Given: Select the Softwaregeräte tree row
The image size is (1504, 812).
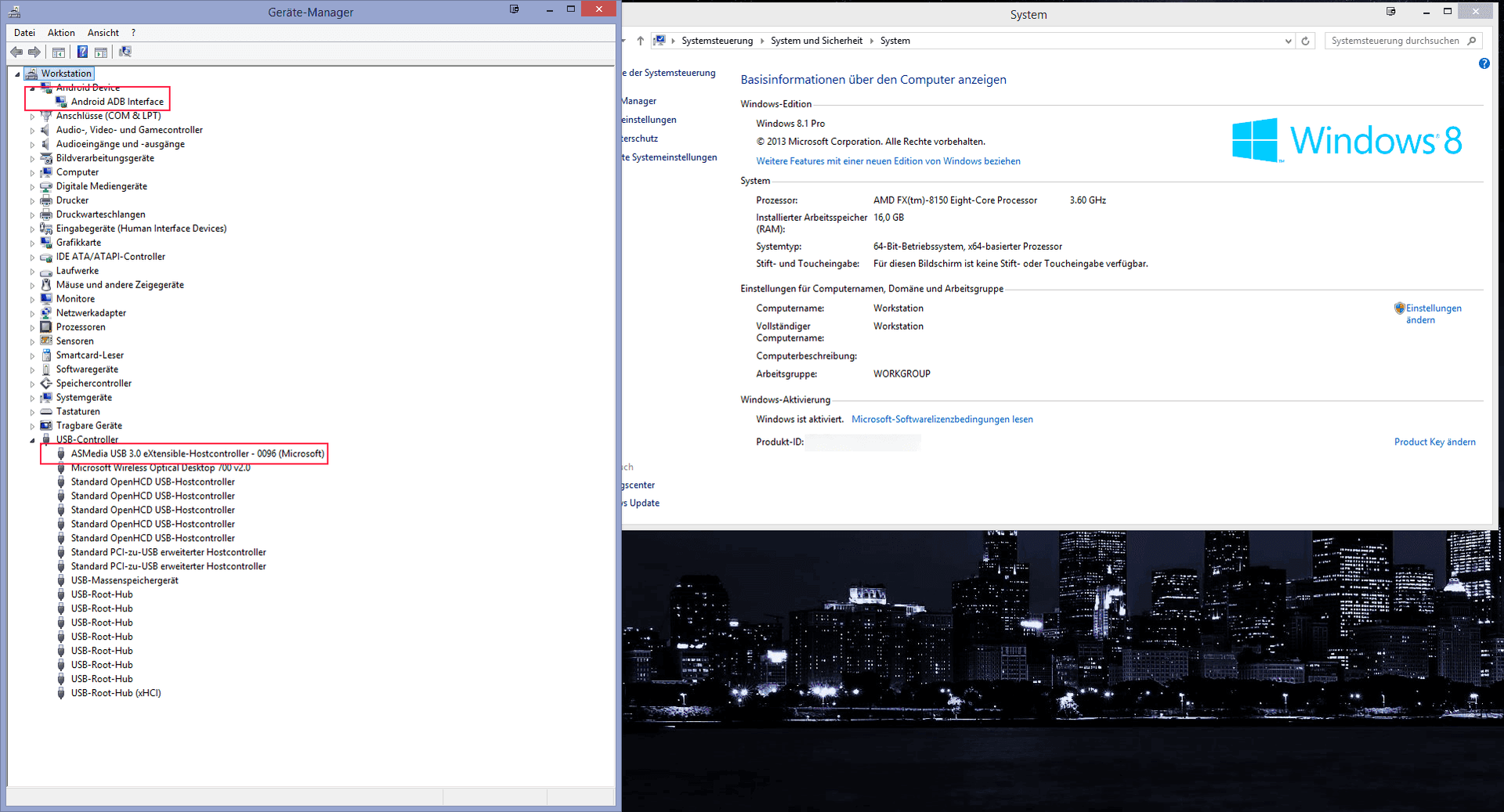Looking at the screenshot, I should click(x=87, y=370).
